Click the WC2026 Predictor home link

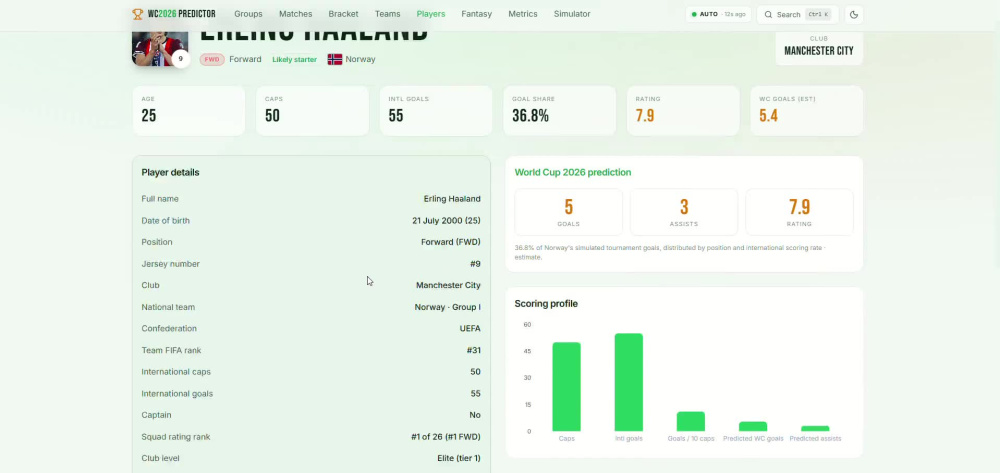[173, 14]
